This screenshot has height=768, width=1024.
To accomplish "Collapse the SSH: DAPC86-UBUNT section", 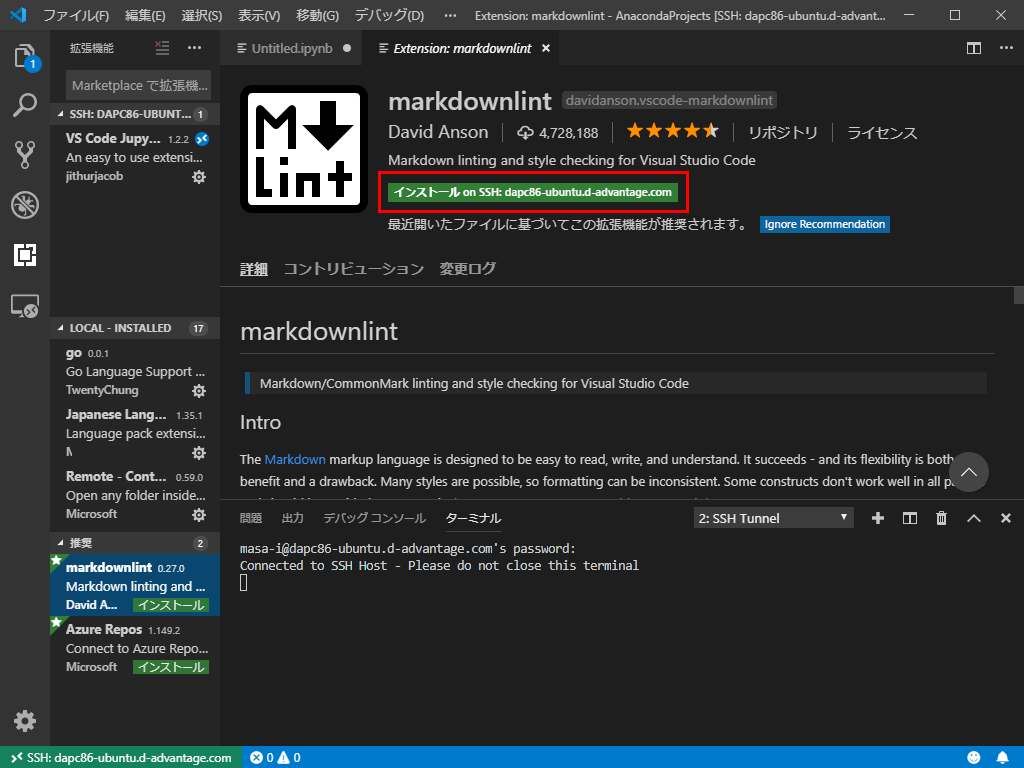I will pyautogui.click(x=135, y=114).
